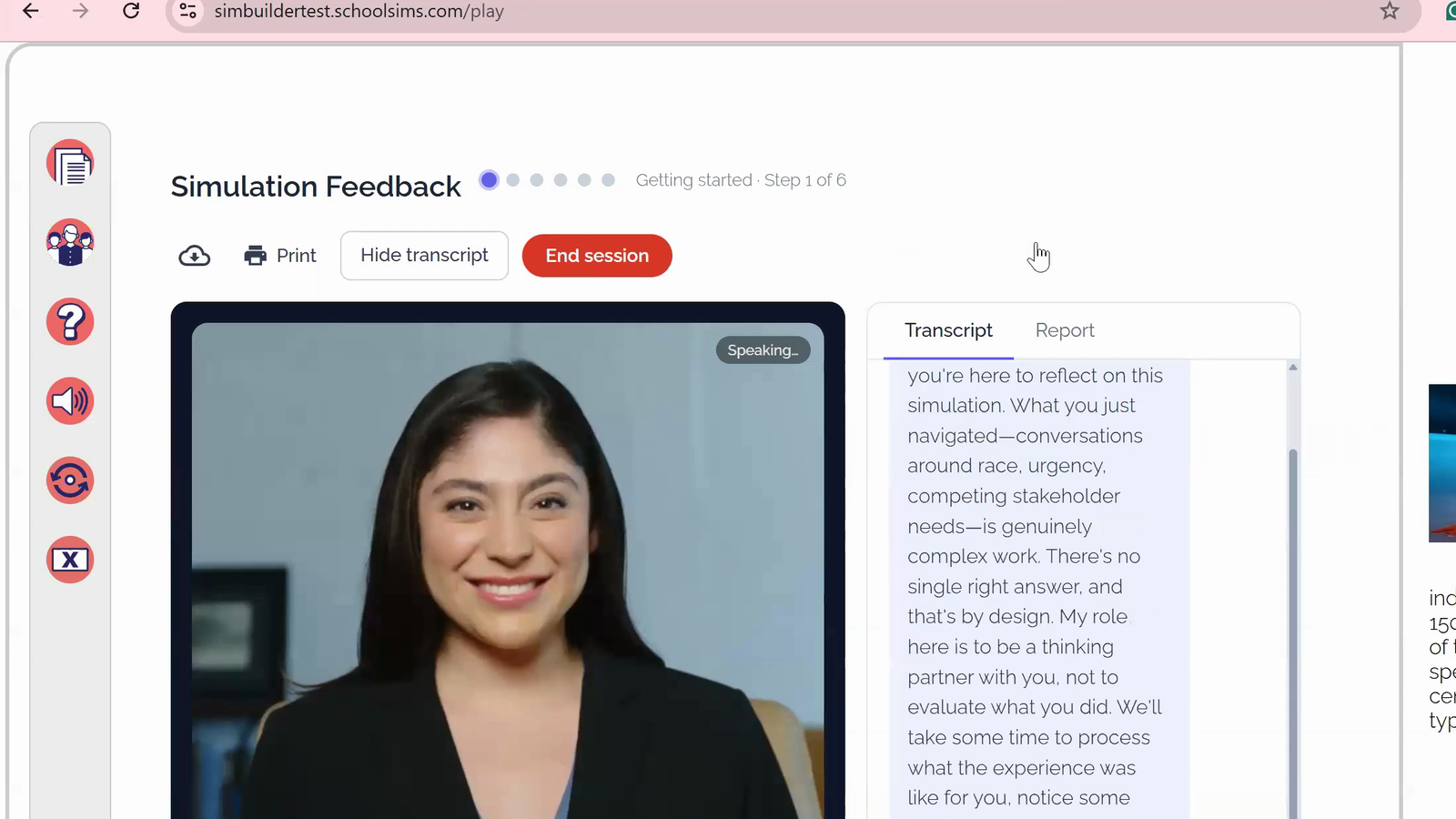Switch to the Transcript tab
This screenshot has width=1456, height=819.
coord(948,330)
